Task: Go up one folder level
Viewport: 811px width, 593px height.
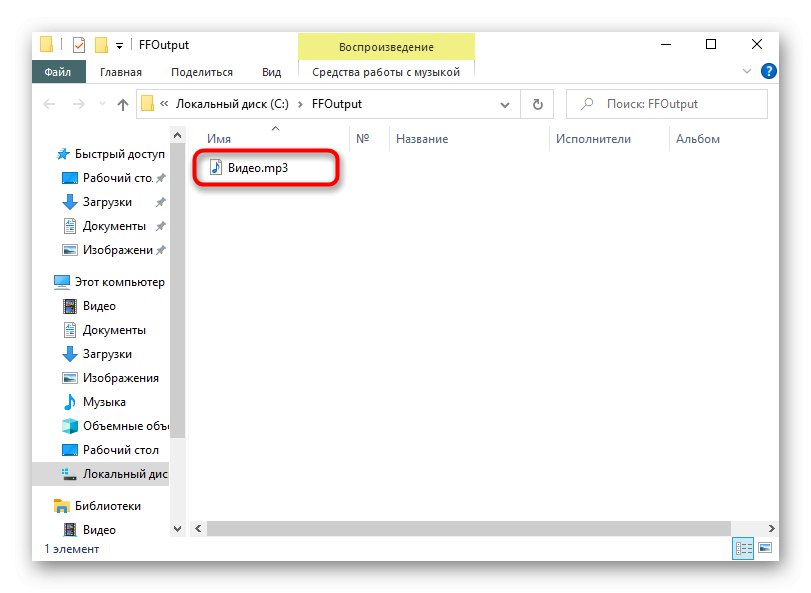Action: (123, 105)
